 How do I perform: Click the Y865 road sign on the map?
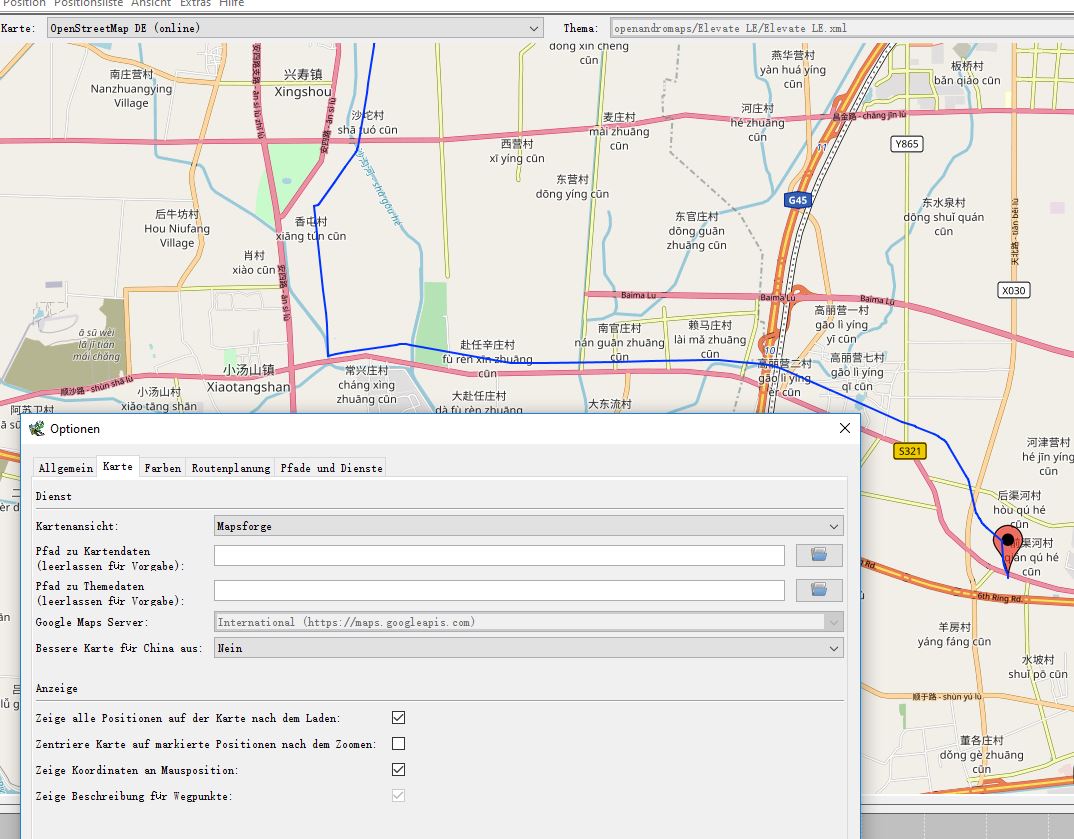[906, 145]
